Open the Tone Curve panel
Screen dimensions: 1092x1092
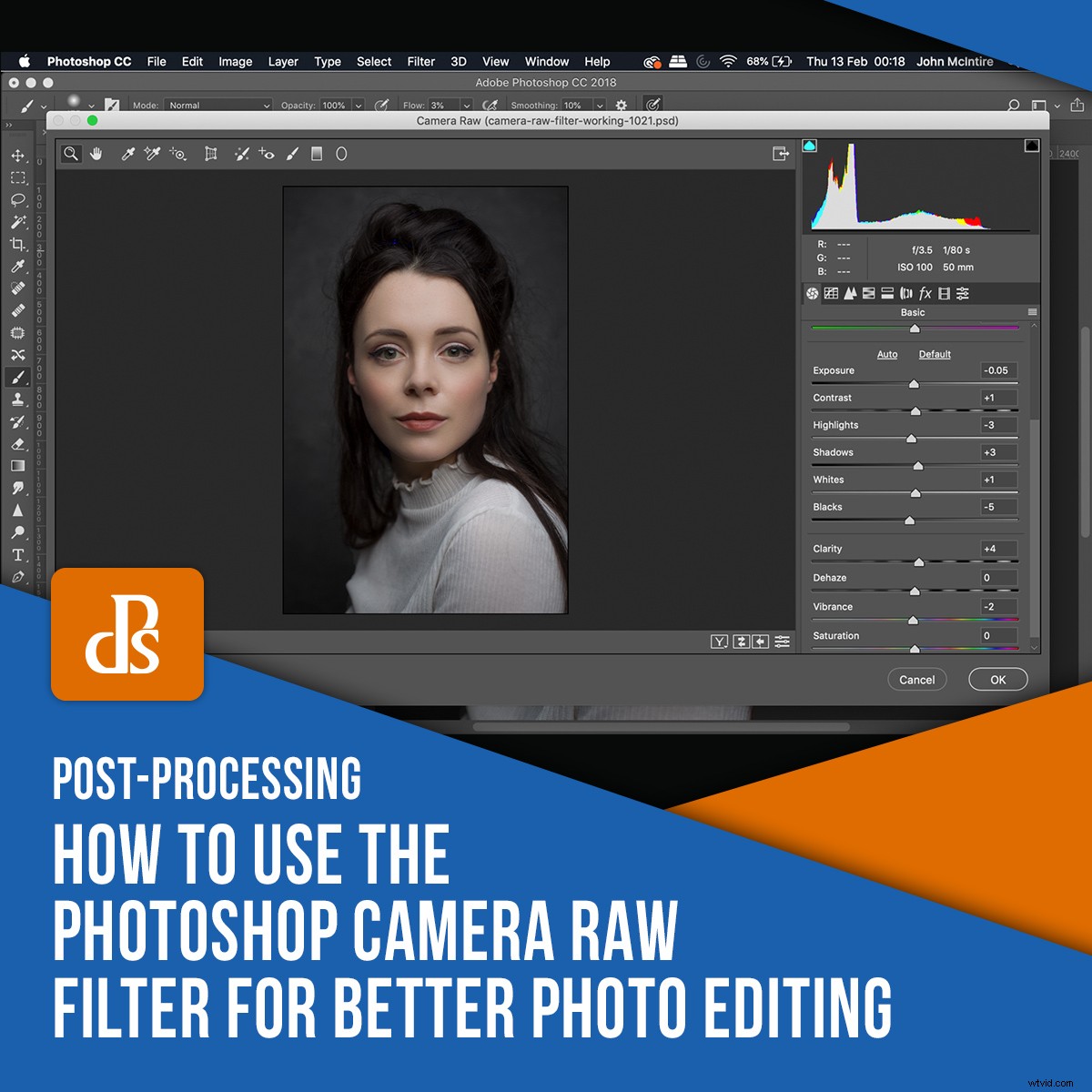pyautogui.click(x=831, y=293)
